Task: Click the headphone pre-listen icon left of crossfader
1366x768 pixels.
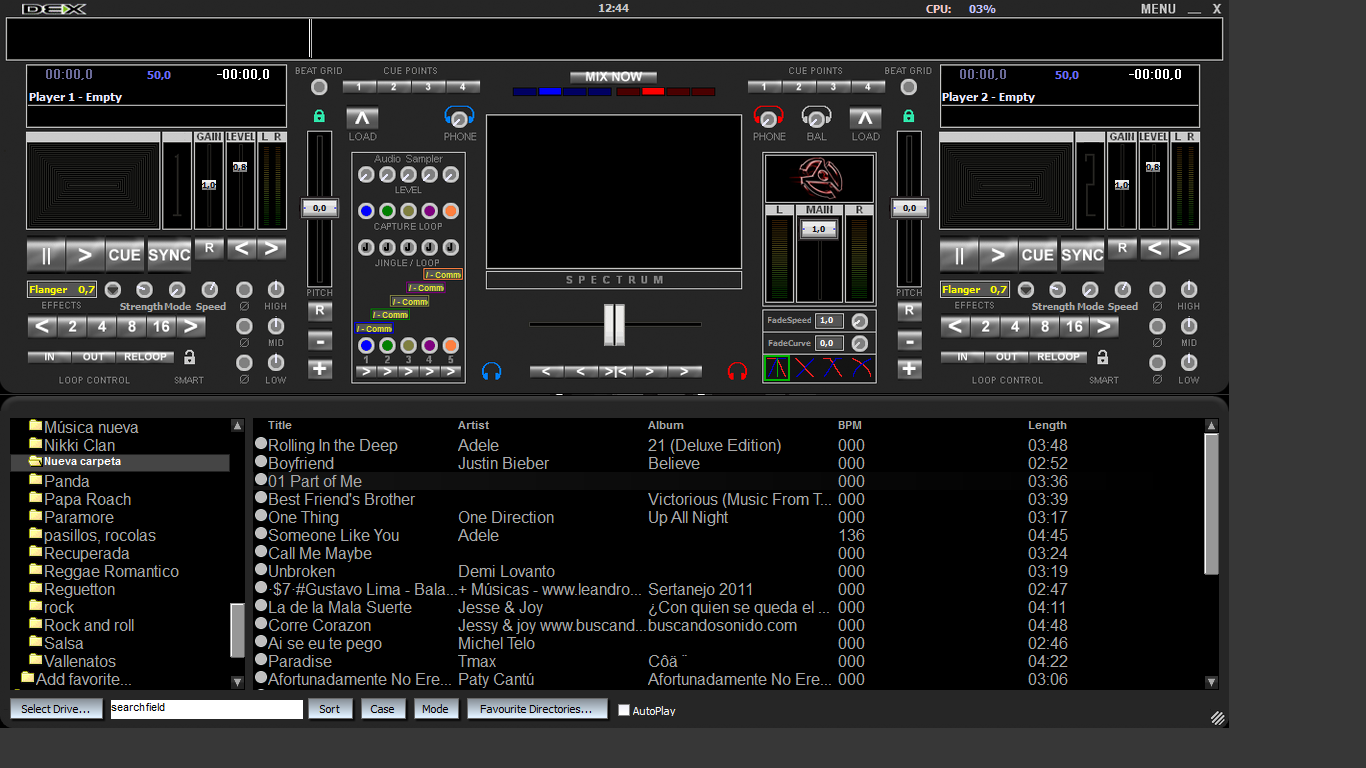Action: [491, 370]
